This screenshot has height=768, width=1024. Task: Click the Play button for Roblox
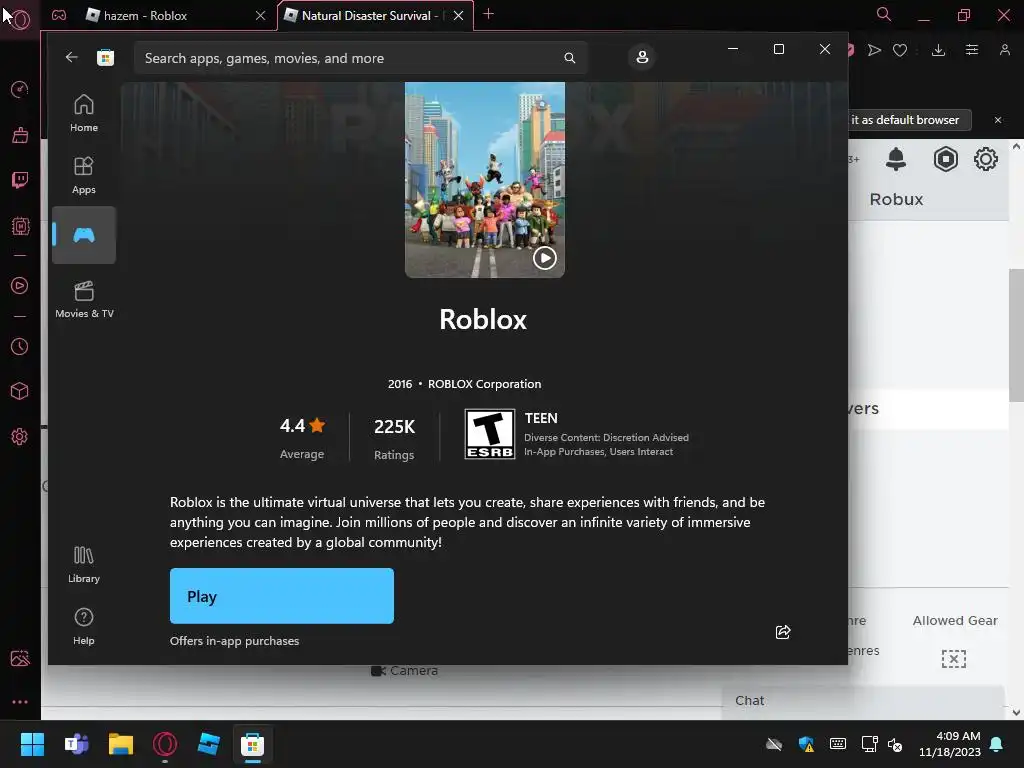(x=281, y=596)
